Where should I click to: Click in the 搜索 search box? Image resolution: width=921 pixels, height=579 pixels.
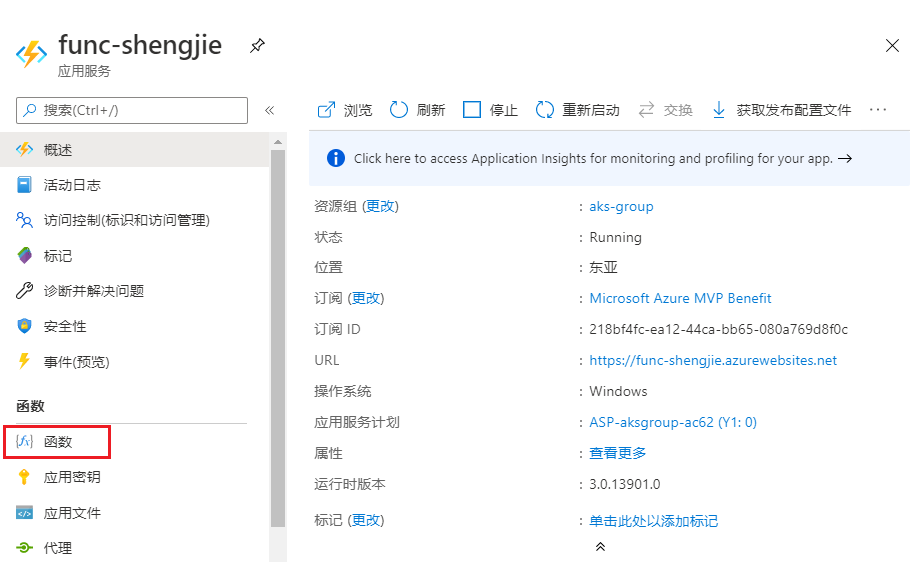[140, 110]
